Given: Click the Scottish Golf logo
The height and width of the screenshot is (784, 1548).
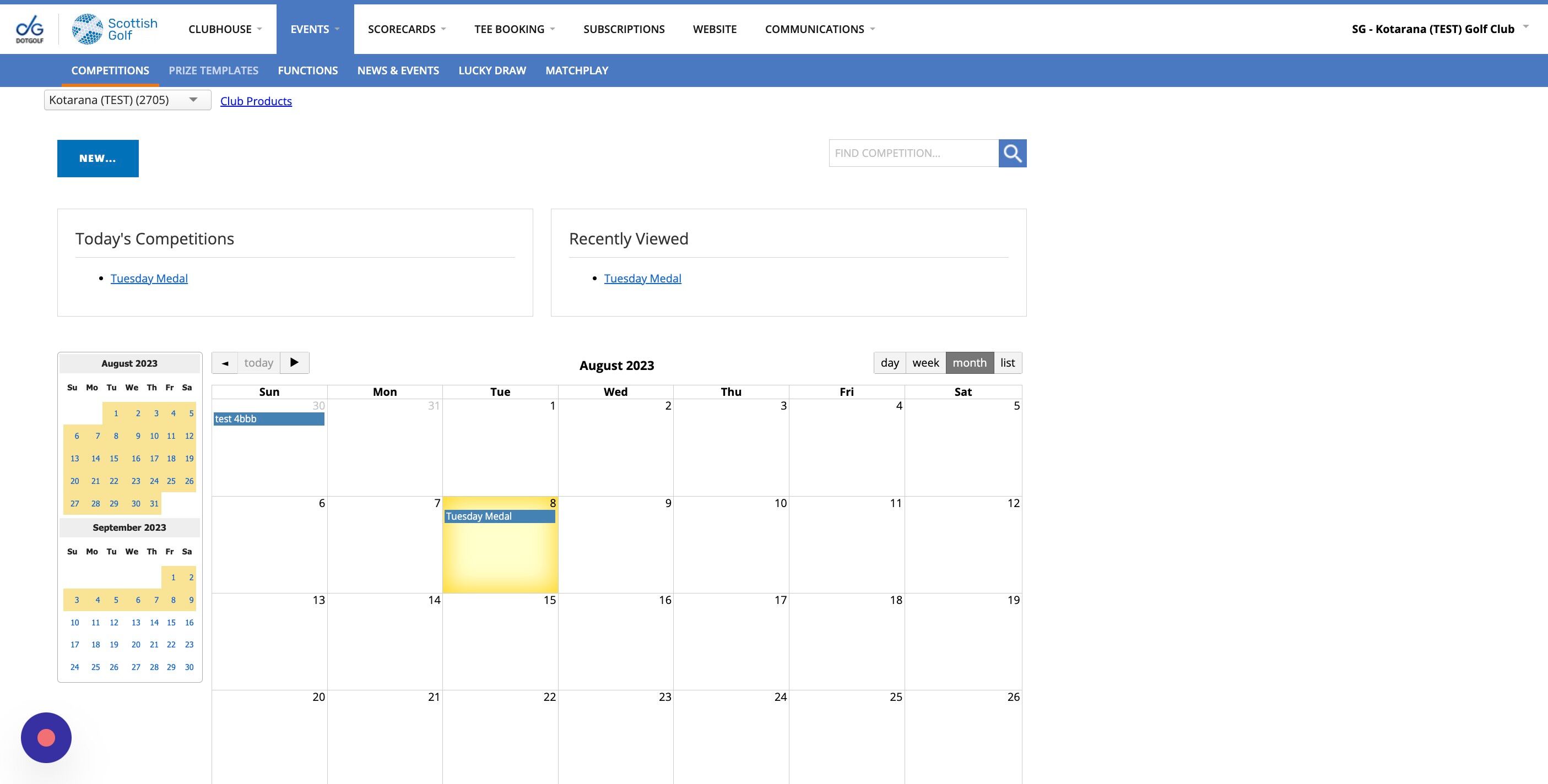Looking at the screenshot, I should (114, 29).
